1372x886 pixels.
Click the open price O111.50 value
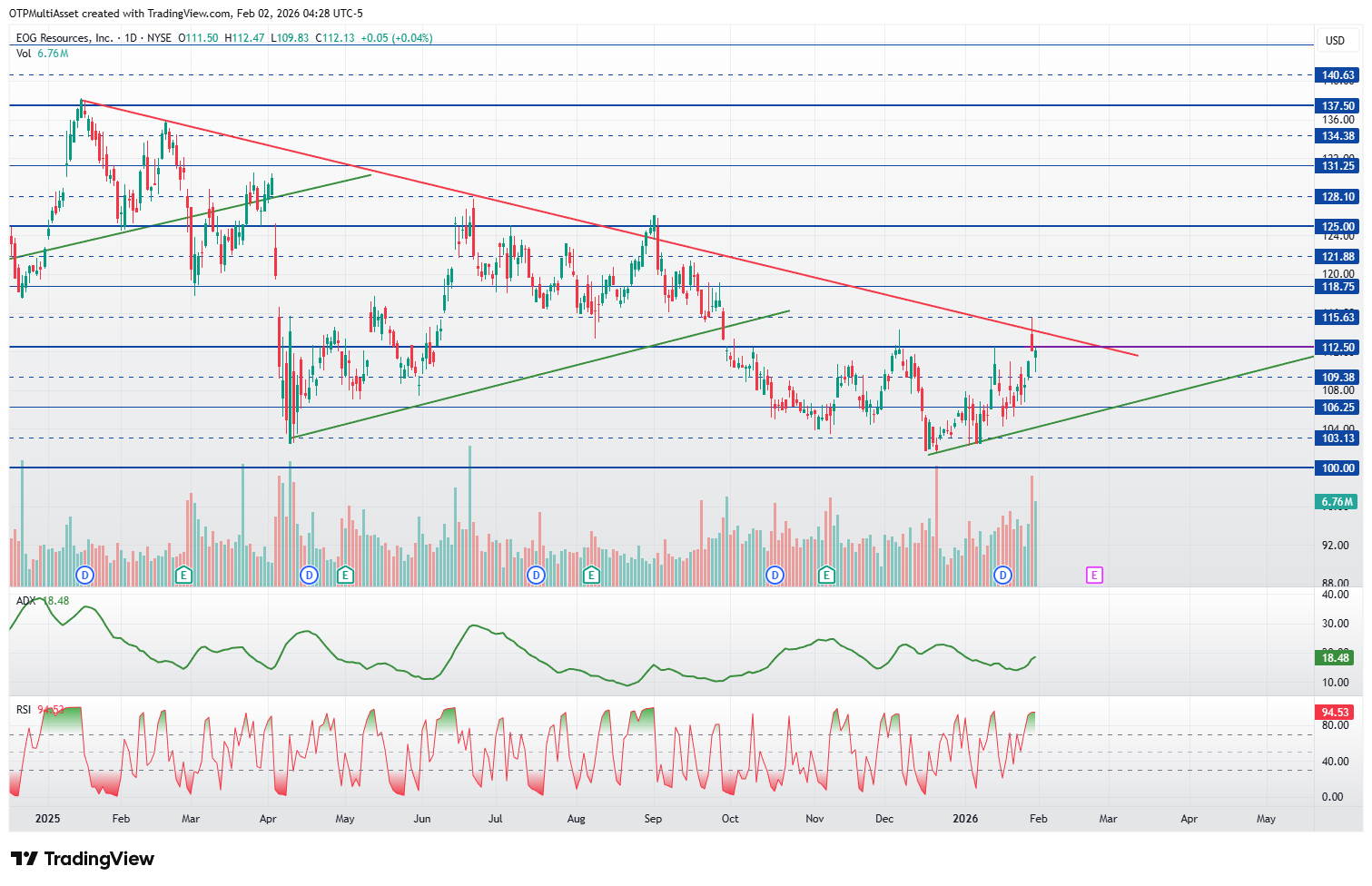(199, 38)
